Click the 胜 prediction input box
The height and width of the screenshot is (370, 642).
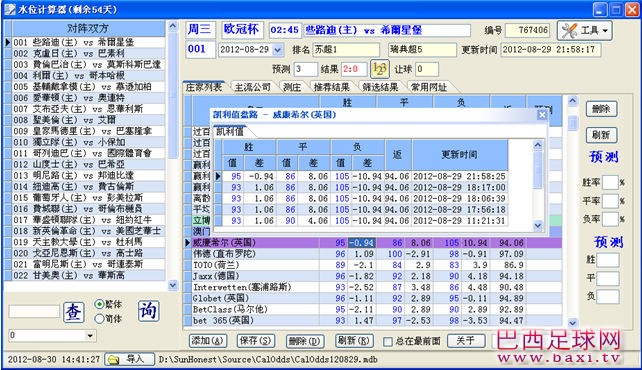pos(607,260)
